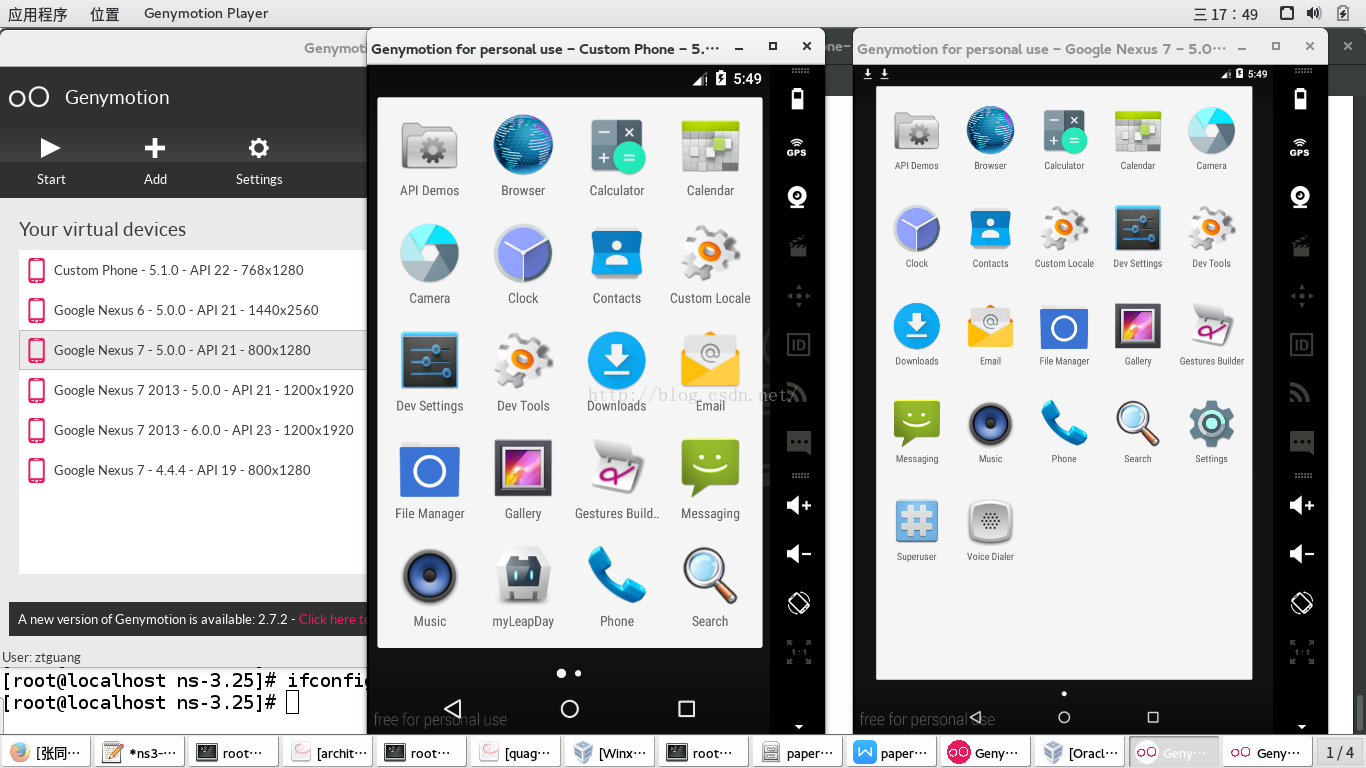This screenshot has width=1366, height=768.
Task: Select Google Nexus 7 2013 6.0.0 device
Action: coord(193,430)
